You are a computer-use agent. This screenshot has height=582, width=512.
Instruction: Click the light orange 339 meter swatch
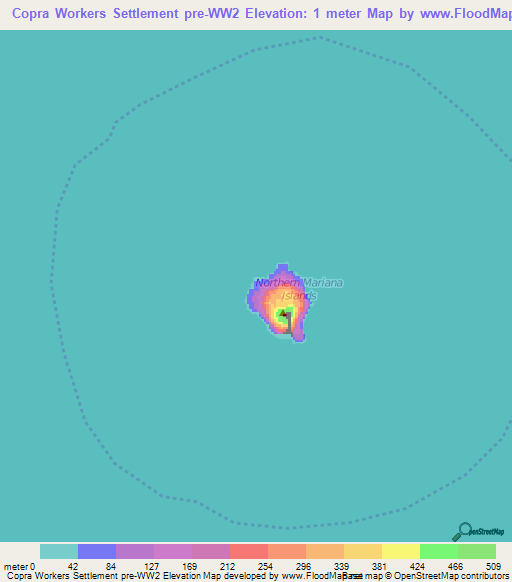pyautogui.click(x=363, y=551)
